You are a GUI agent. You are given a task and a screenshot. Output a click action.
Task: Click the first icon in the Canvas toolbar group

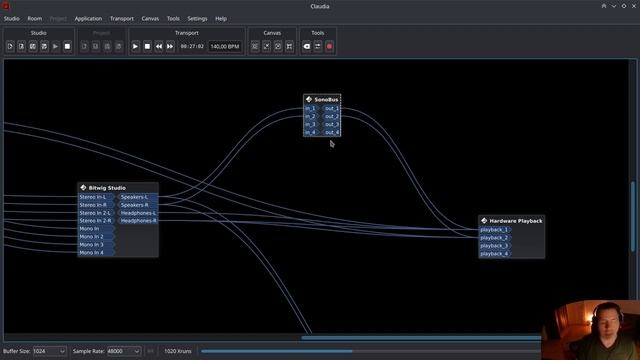point(255,47)
